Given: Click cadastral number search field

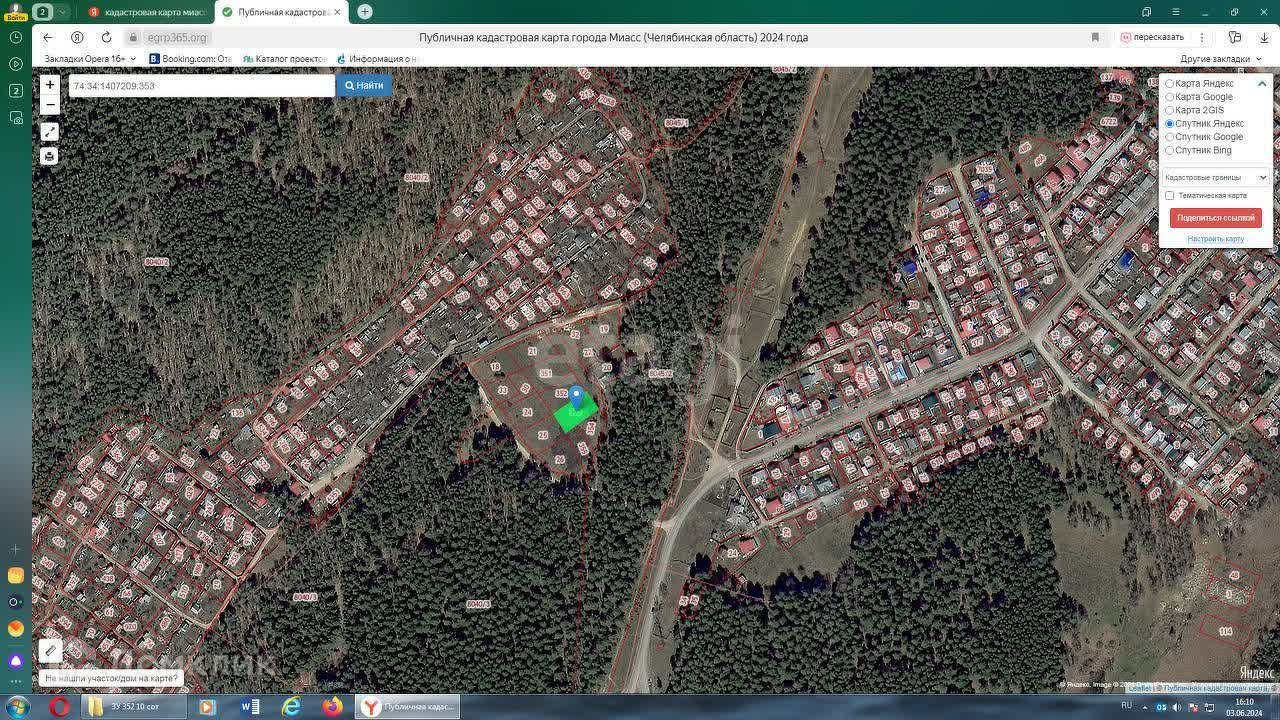Looking at the screenshot, I should pyautogui.click(x=201, y=86).
